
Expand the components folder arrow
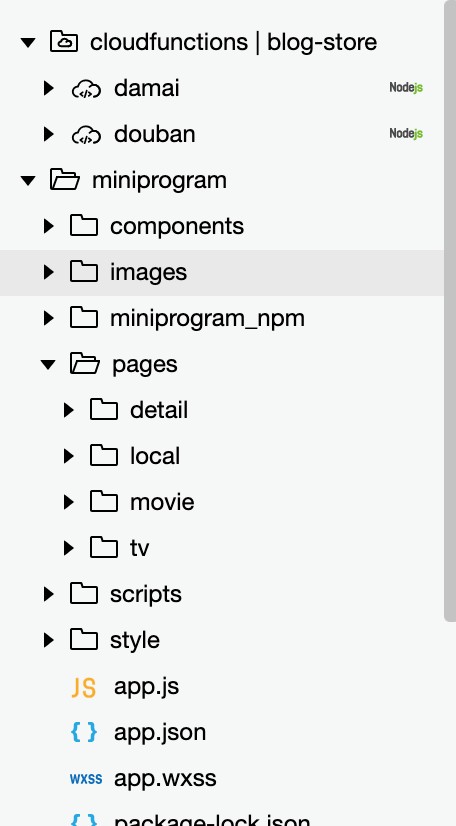(48, 226)
